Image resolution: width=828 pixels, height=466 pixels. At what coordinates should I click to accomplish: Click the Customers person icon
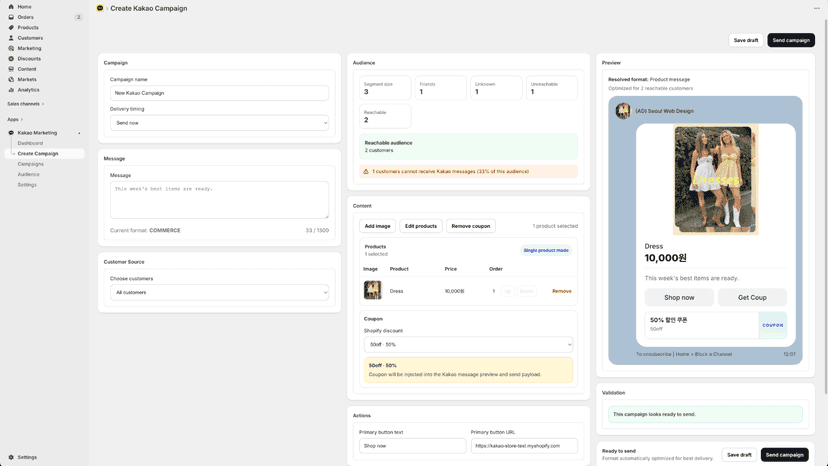tap(11, 38)
